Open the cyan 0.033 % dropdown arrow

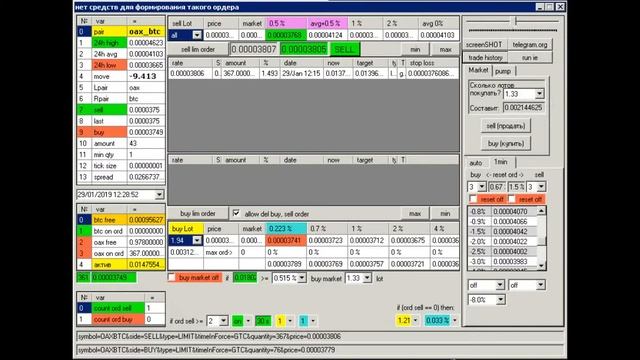click(x=455, y=320)
